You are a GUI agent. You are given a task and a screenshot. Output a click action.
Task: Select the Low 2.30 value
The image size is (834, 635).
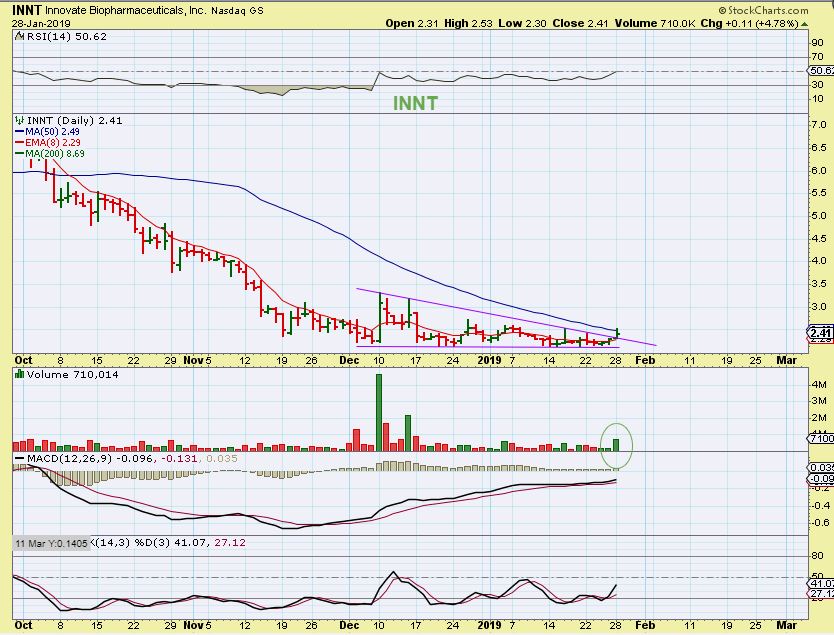click(522, 23)
